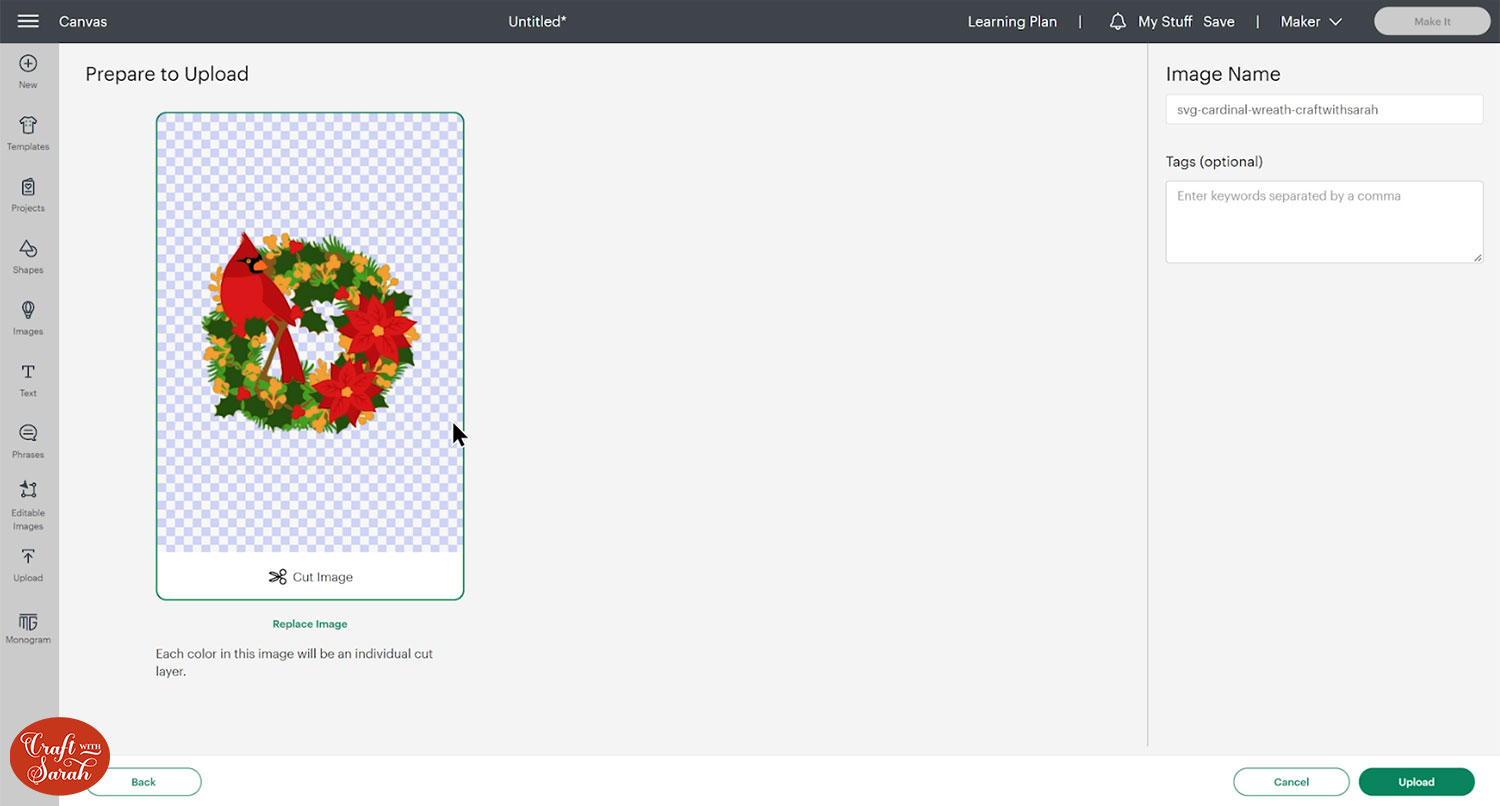Image resolution: width=1500 pixels, height=806 pixels.
Task: Click the scissors Cut Image icon
Action: [277, 577]
